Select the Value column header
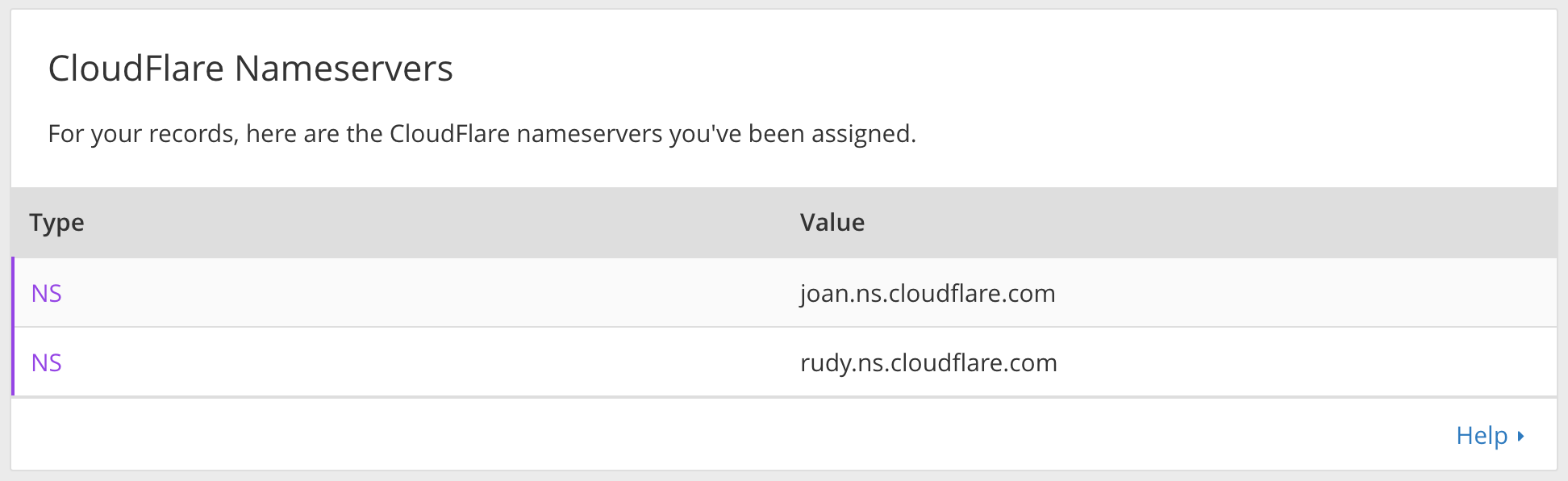1568x481 pixels. [832, 222]
